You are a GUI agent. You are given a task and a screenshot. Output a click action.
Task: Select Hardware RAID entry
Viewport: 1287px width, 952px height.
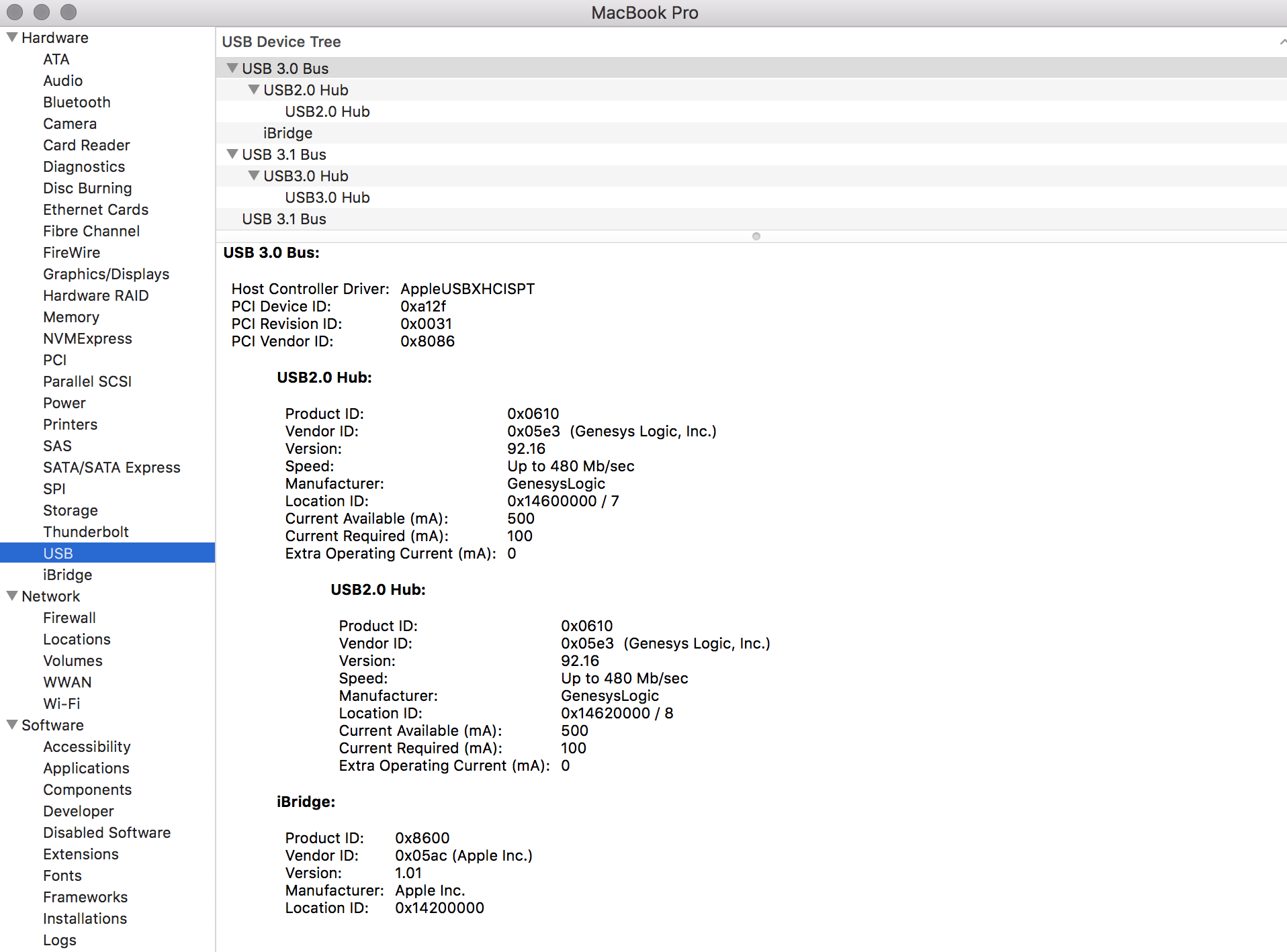pos(96,295)
